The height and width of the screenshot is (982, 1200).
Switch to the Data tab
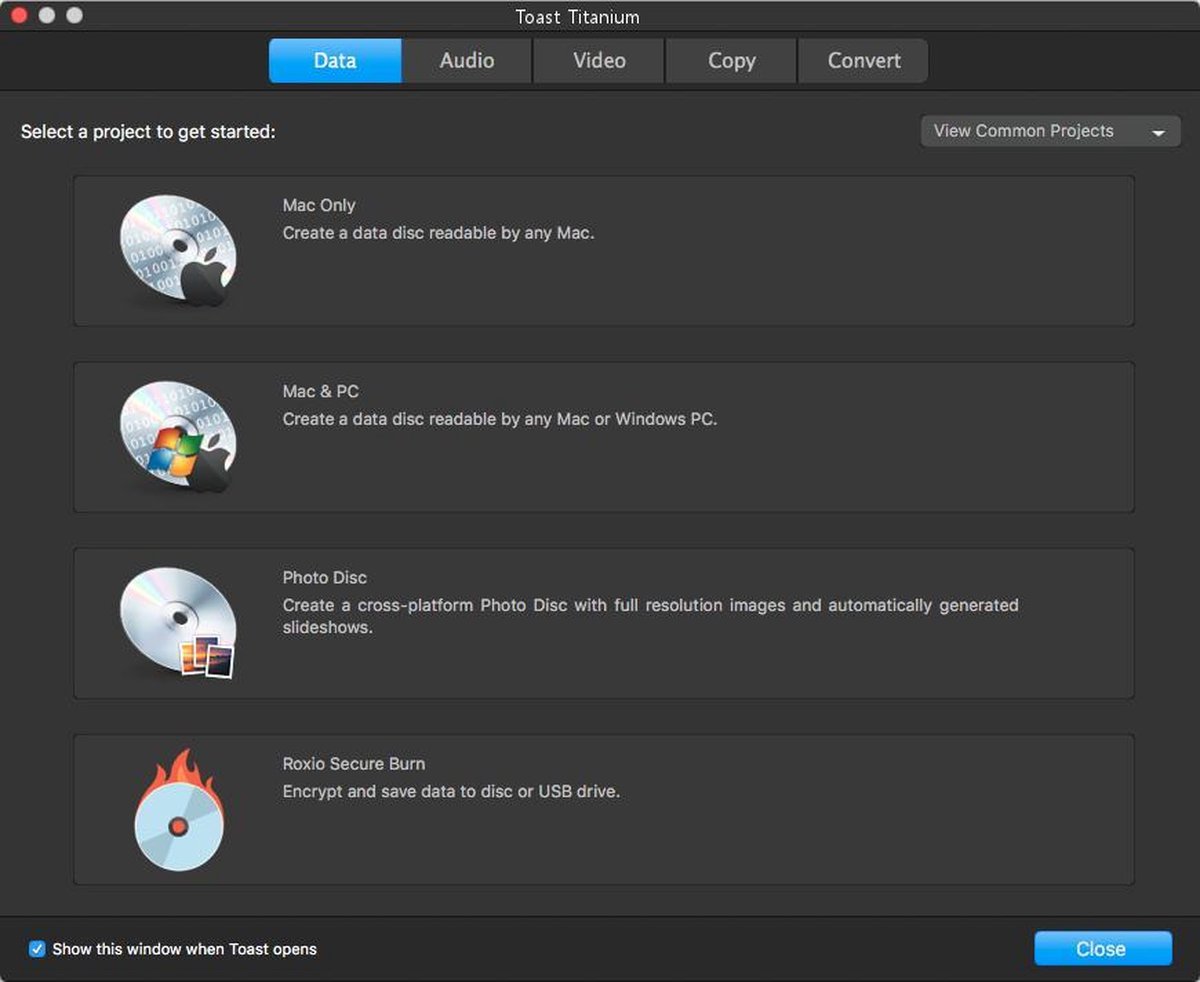coord(335,60)
